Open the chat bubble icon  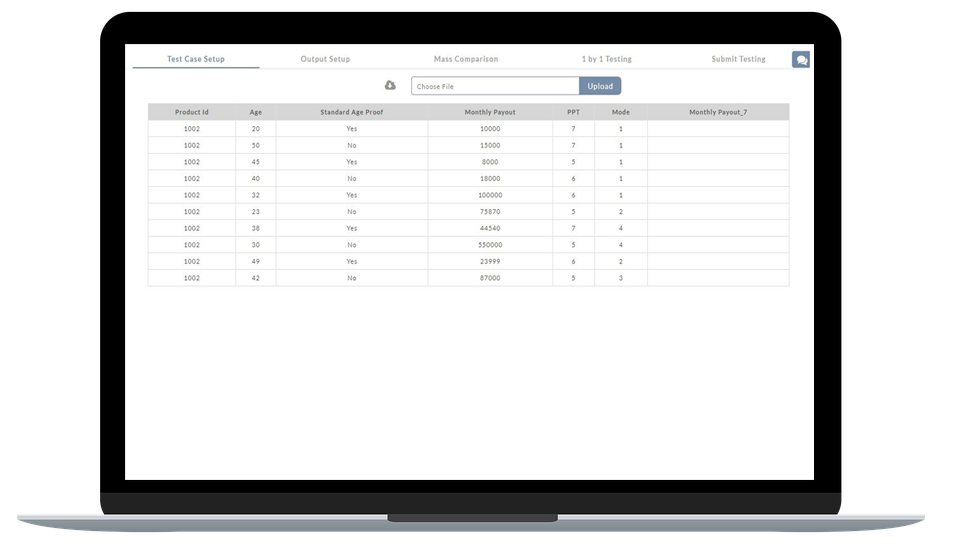click(801, 60)
